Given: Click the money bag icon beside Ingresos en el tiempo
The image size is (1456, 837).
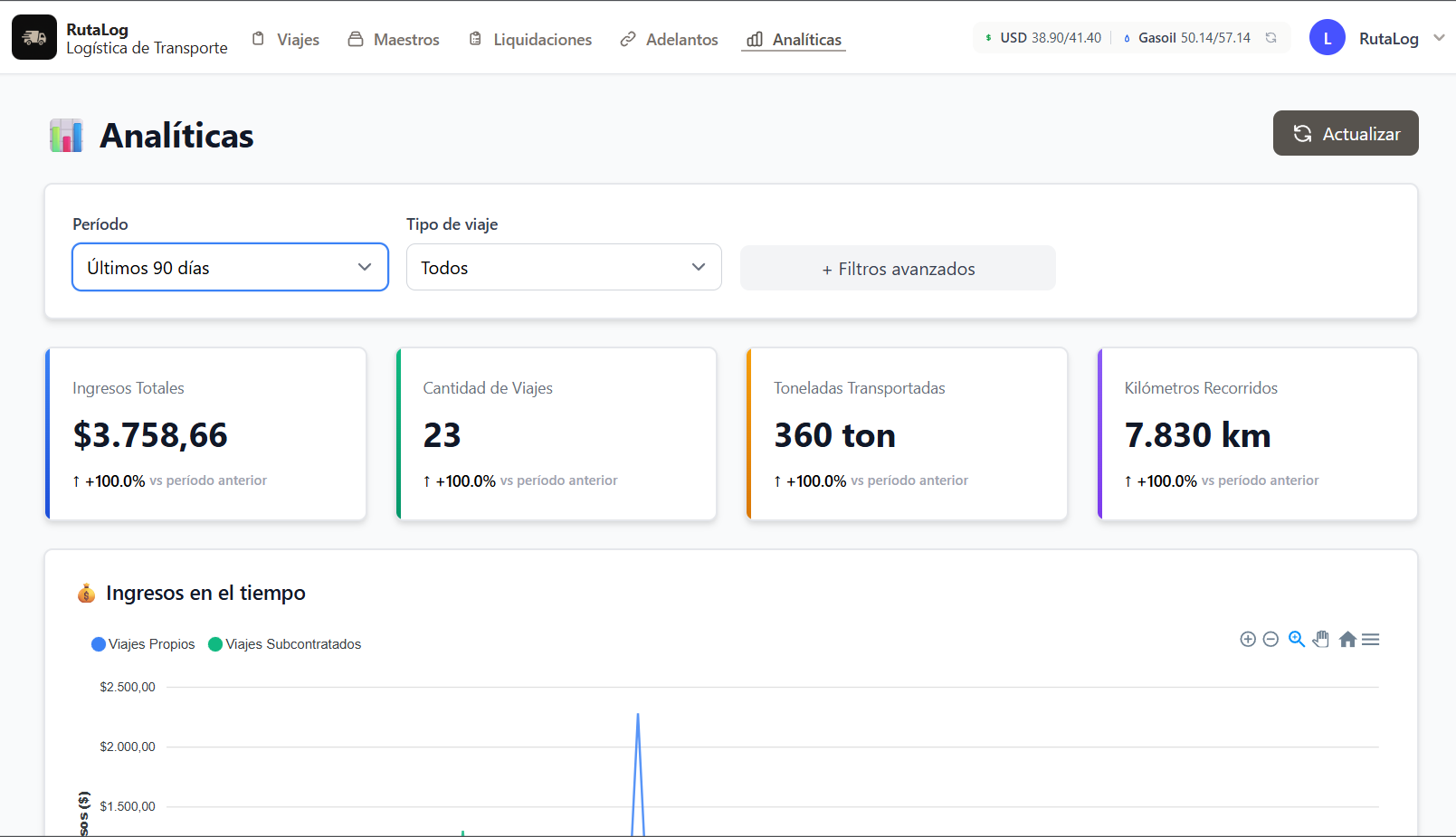Looking at the screenshot, I should pos(87,594).
